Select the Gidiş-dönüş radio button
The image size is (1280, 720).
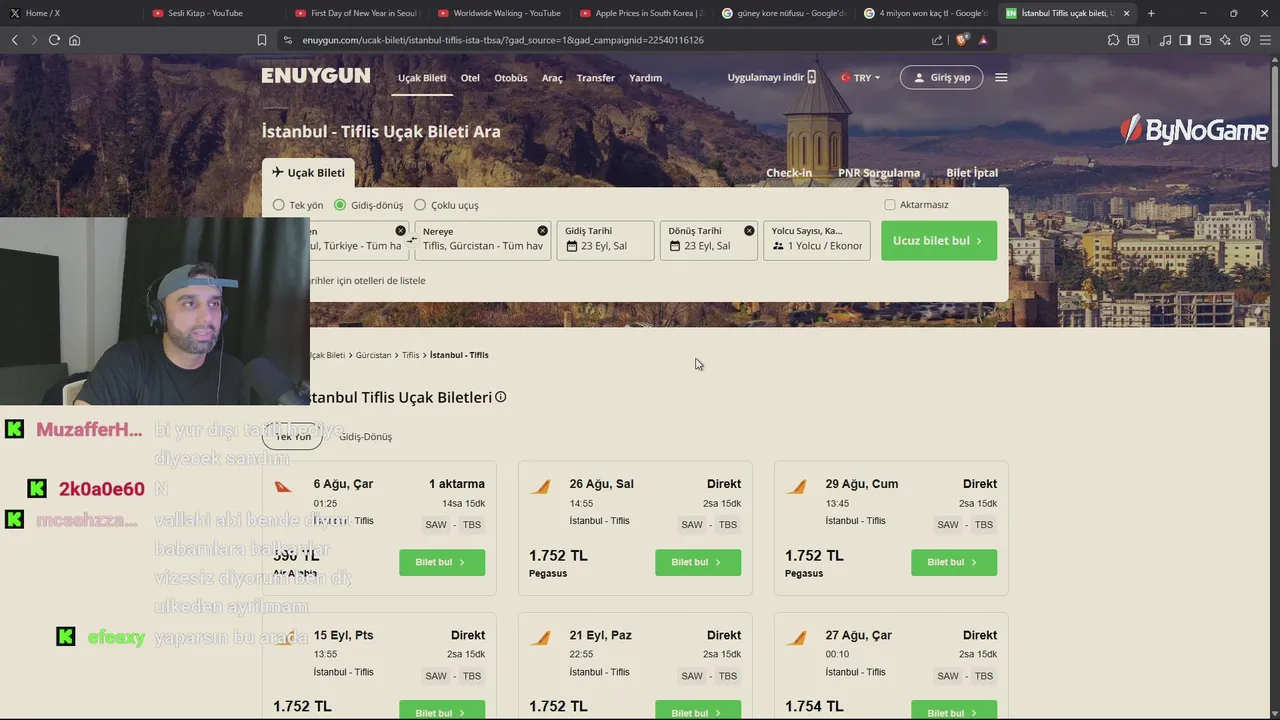[x=340, y=205]
